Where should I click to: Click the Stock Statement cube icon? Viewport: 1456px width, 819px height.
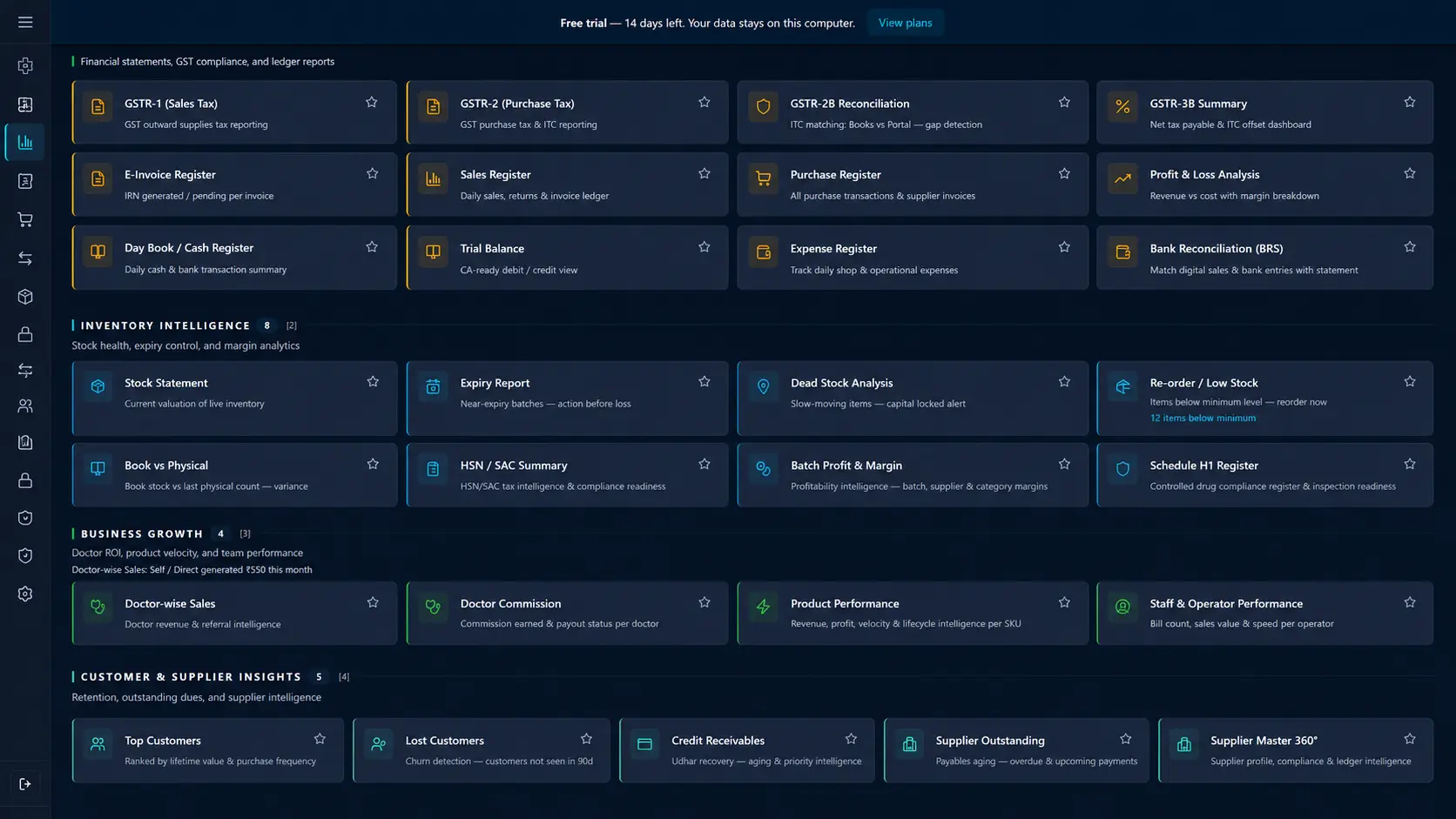(x=98, y=386)
